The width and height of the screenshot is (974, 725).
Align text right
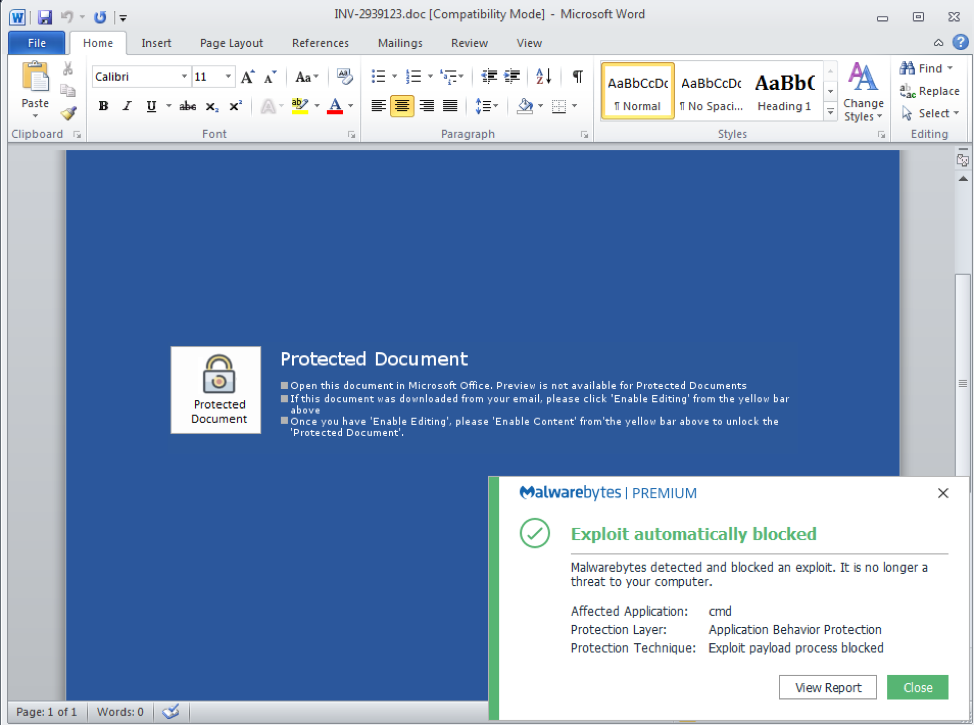(x=426, y=106)
